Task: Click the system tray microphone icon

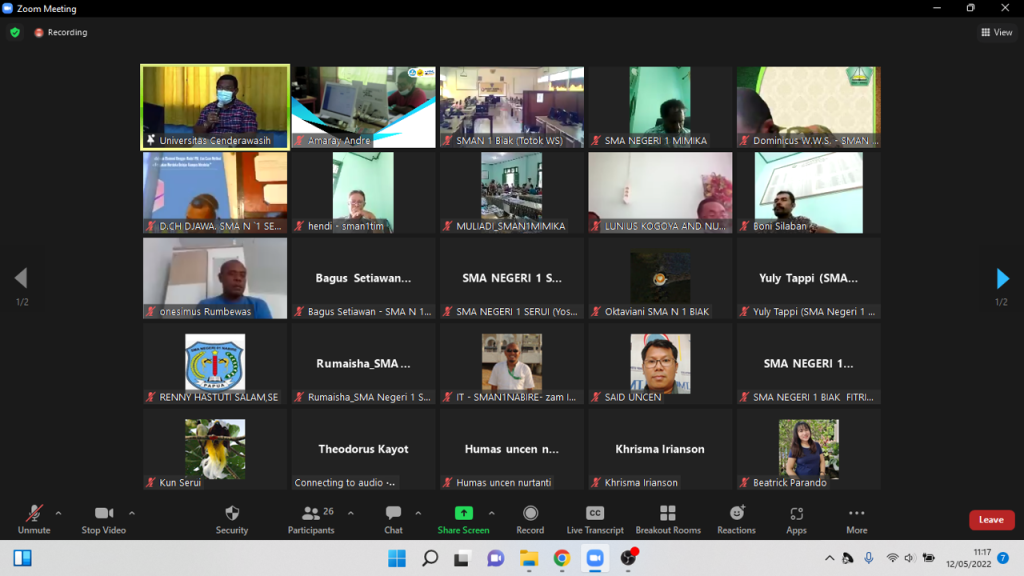Action: point(869,558)
